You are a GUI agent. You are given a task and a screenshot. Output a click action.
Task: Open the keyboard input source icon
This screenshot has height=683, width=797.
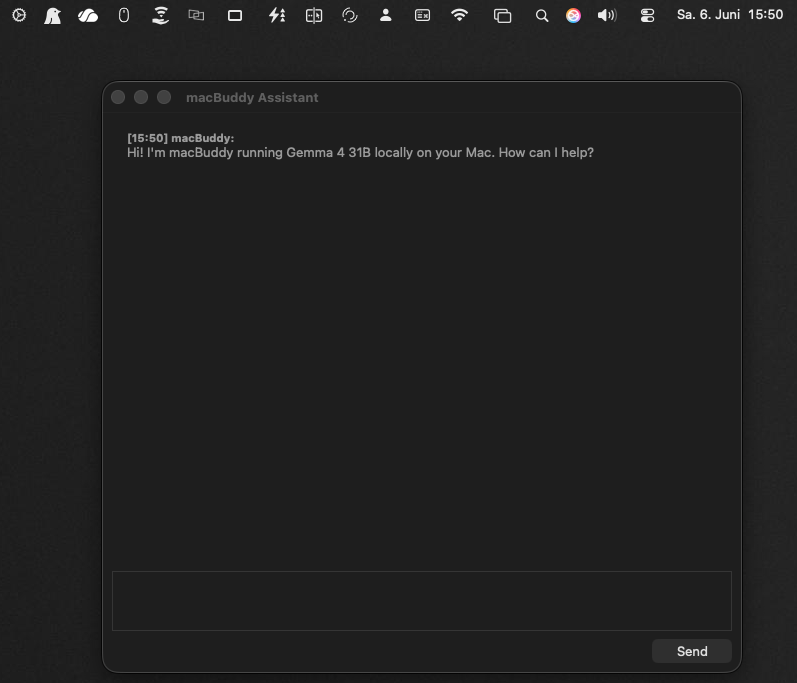point(422,16)
